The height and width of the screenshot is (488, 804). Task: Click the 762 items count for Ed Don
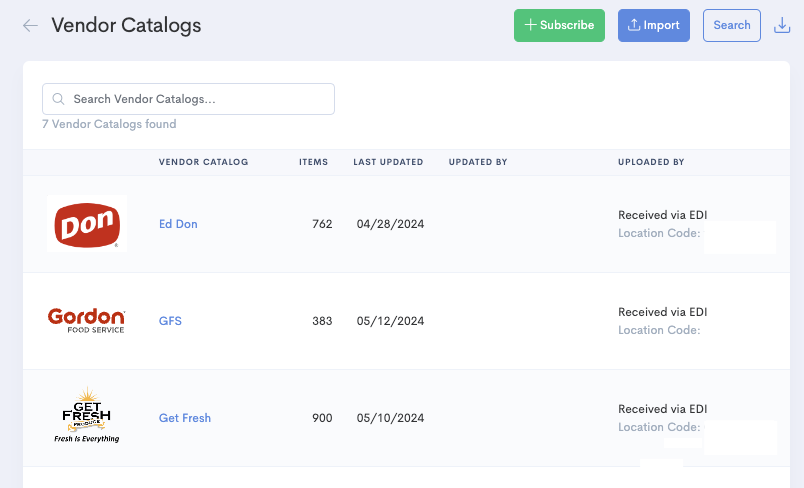[x=322, y=224]
